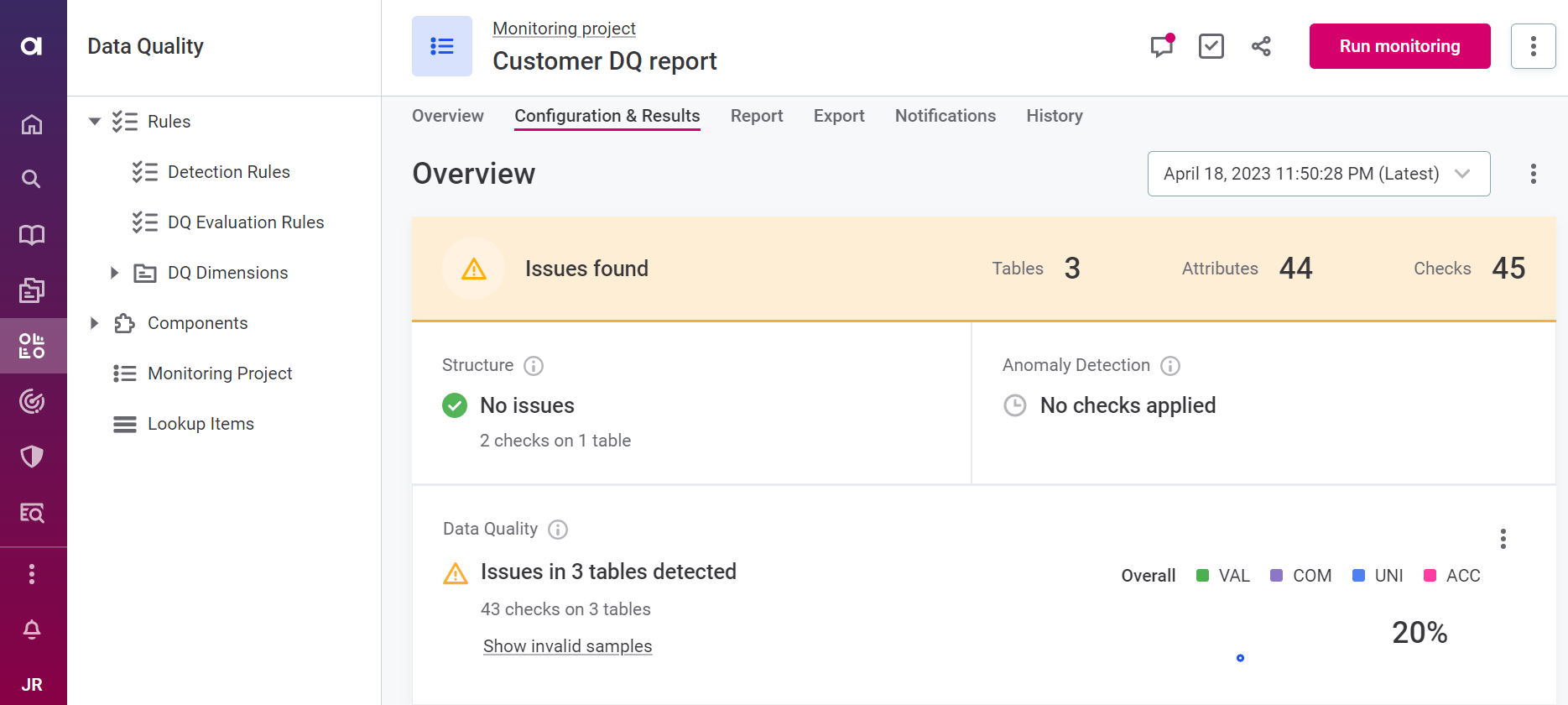Open the Show invalid samples link
Image resolution: width=1568 pixels, height=705 pixels.
567,646
